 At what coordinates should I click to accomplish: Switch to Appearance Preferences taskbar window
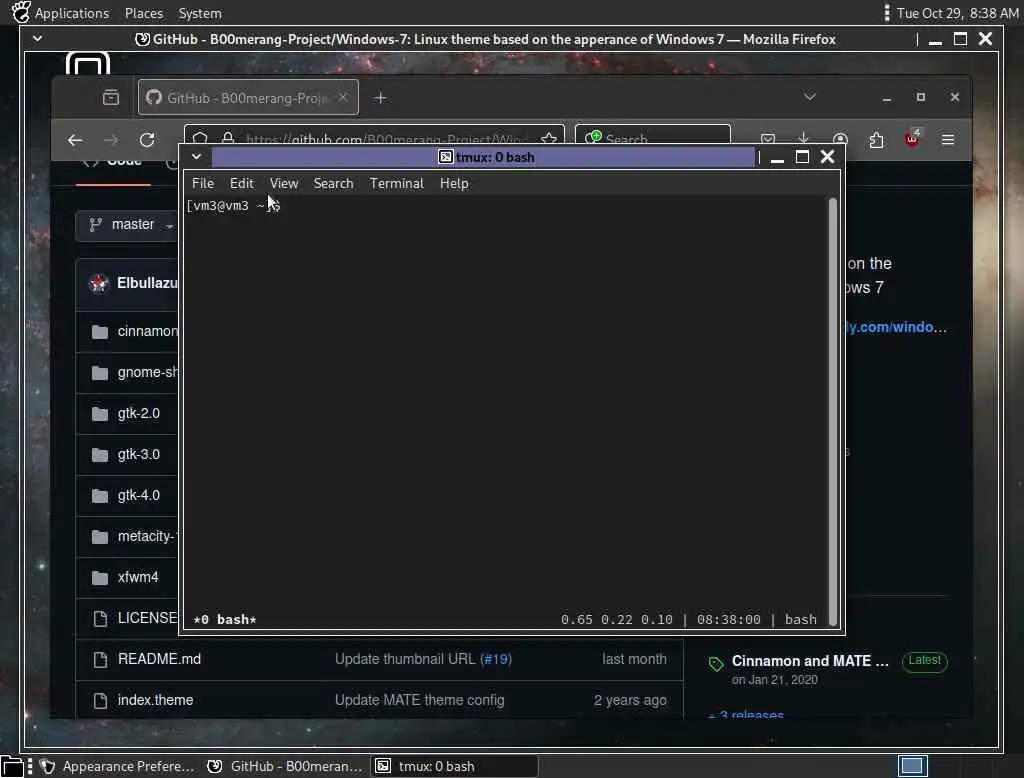click(118, 766)
